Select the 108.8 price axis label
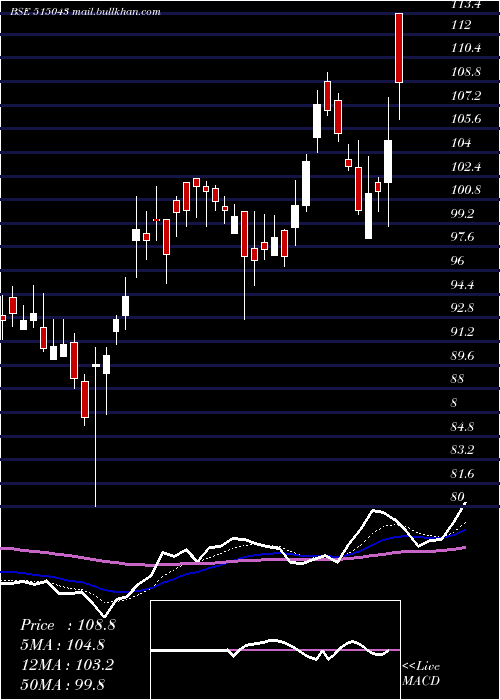The image size is (500, 700). click(x=466, y=72)
